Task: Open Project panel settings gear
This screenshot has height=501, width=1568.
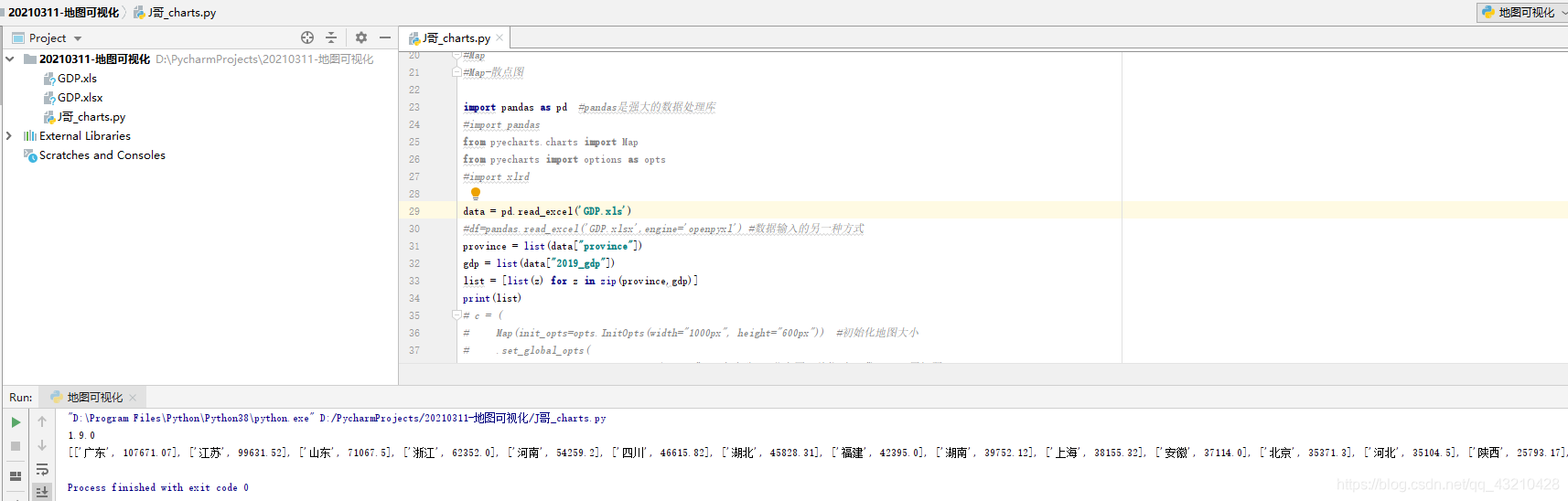Action: click(361, 37)
